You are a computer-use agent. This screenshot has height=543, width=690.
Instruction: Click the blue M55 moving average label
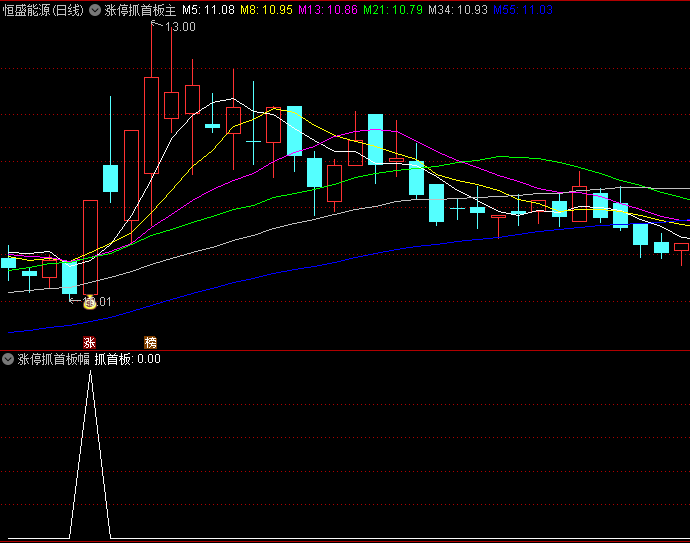coord(522,10)
